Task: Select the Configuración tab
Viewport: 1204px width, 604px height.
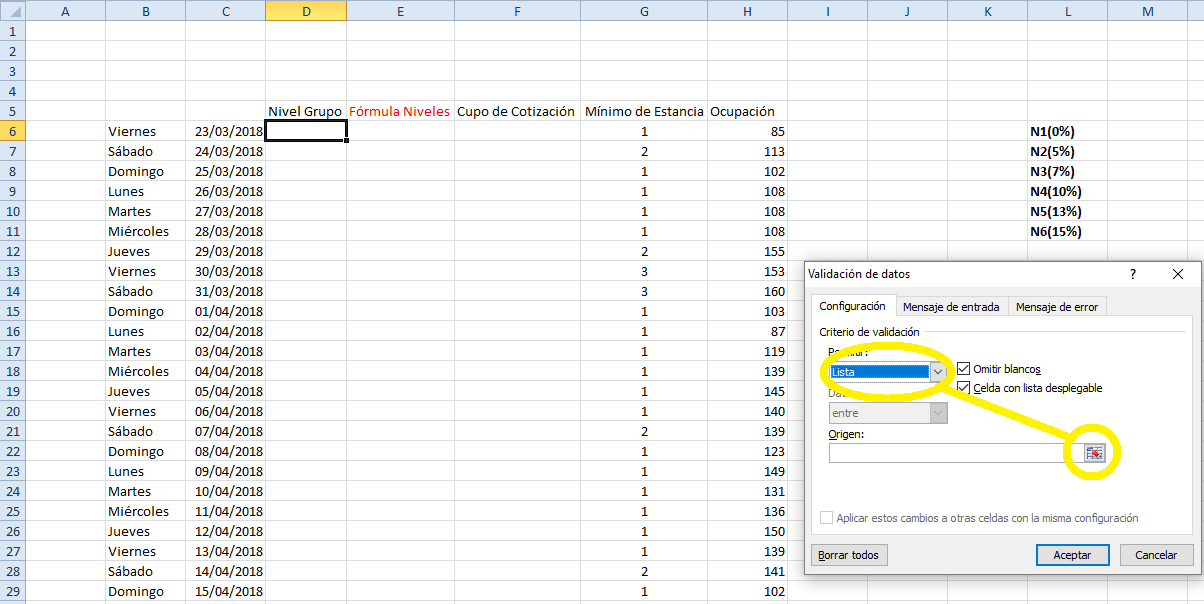Action: click(x=852, y=306)
